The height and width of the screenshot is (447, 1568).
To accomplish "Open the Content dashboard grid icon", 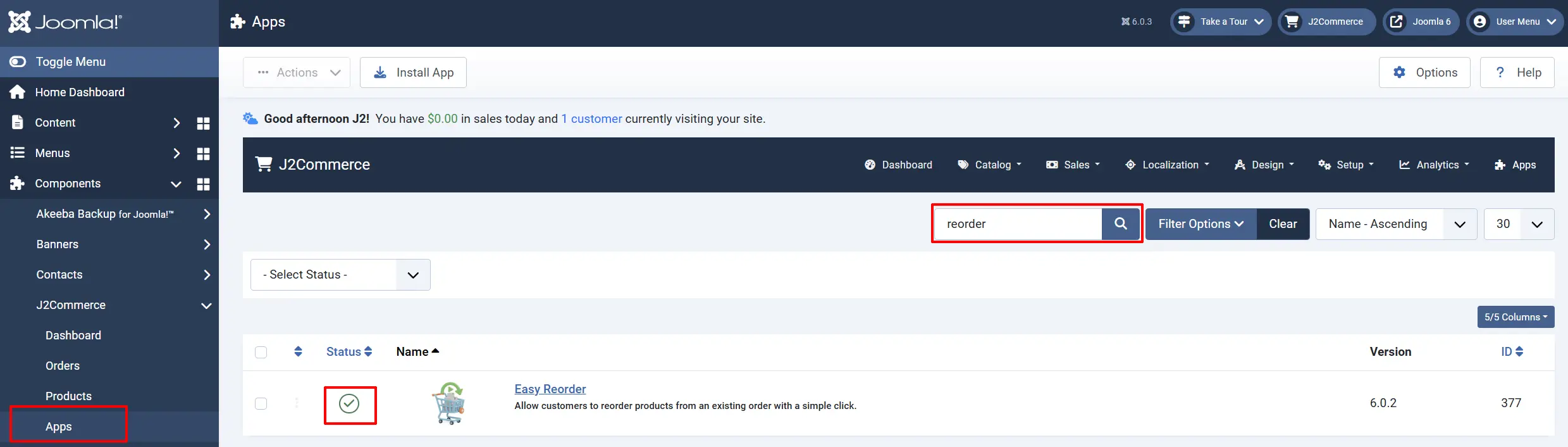I will pyautogui.click(x=203, y=123).
